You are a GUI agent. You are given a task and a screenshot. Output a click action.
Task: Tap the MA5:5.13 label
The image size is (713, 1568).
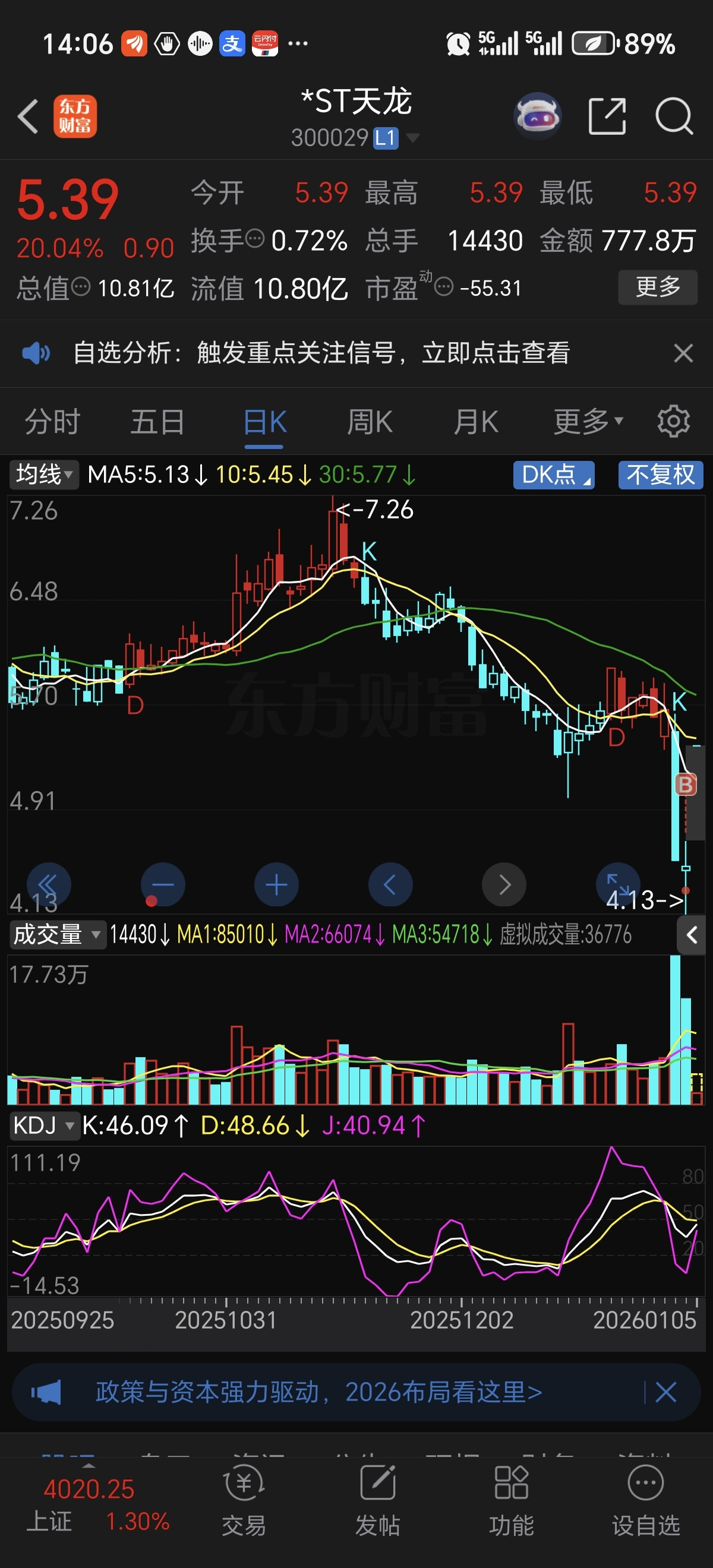pos(147,474)
